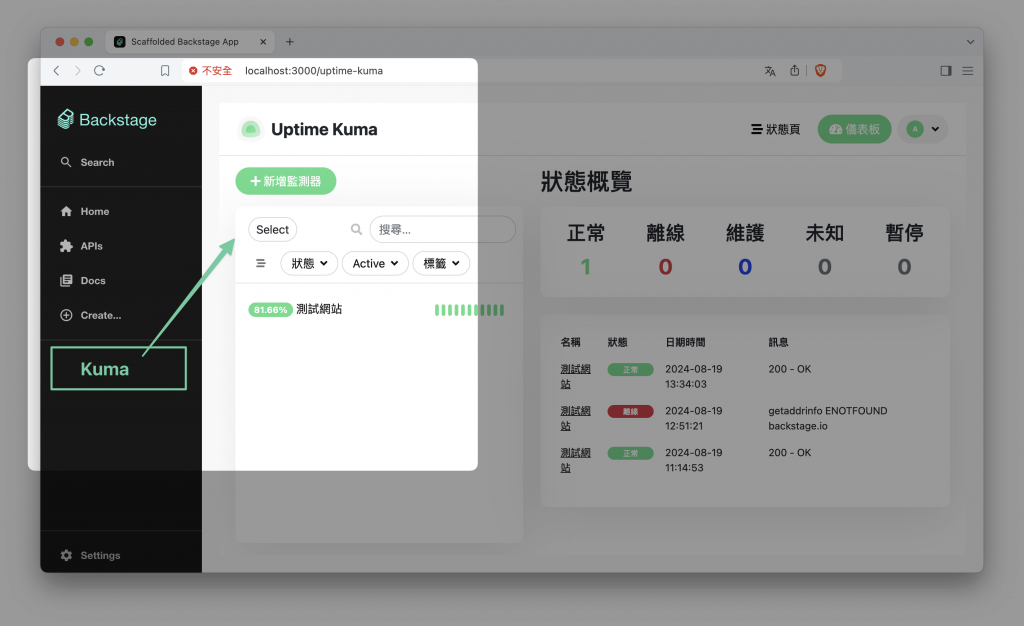Open the 標籤 tags dropdown
The image size is (1024, 626).
point(441,264)
